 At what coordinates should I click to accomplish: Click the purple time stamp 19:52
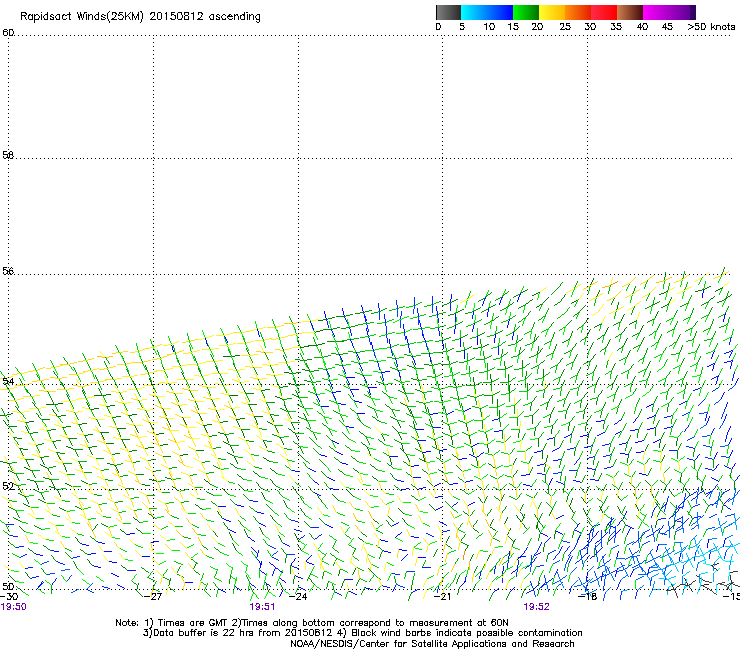(537, 607)
